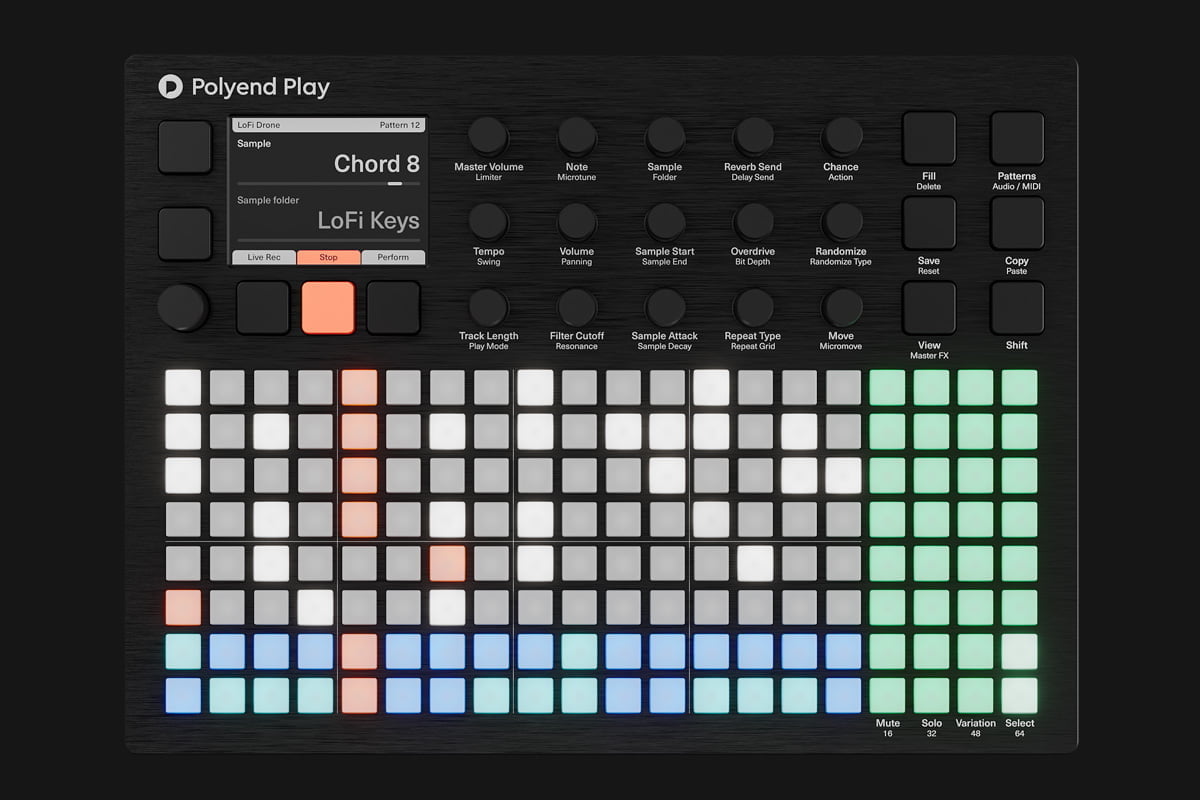Tap the green pad above Solo 32
1200x800 pixels.
click(931, 695)
